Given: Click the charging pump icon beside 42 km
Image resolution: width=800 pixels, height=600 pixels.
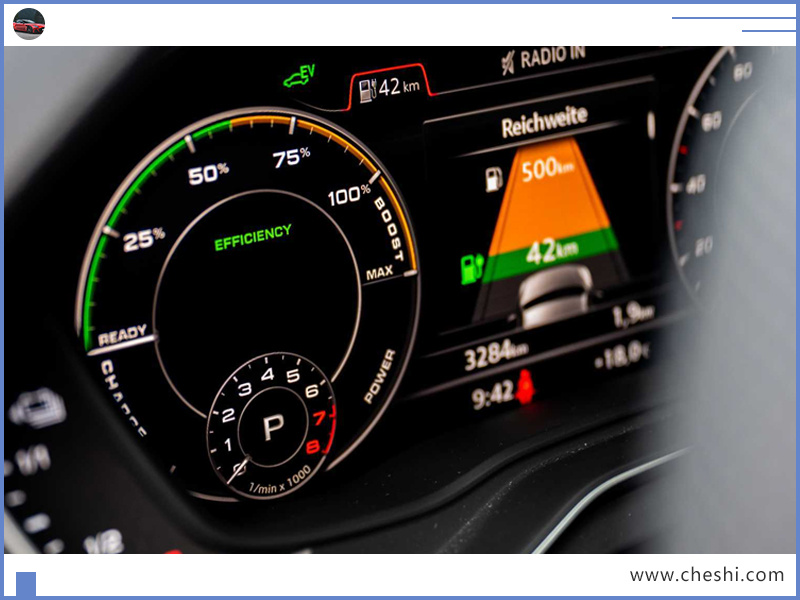Looking at the screenshot, I should [x=367, y=90].
